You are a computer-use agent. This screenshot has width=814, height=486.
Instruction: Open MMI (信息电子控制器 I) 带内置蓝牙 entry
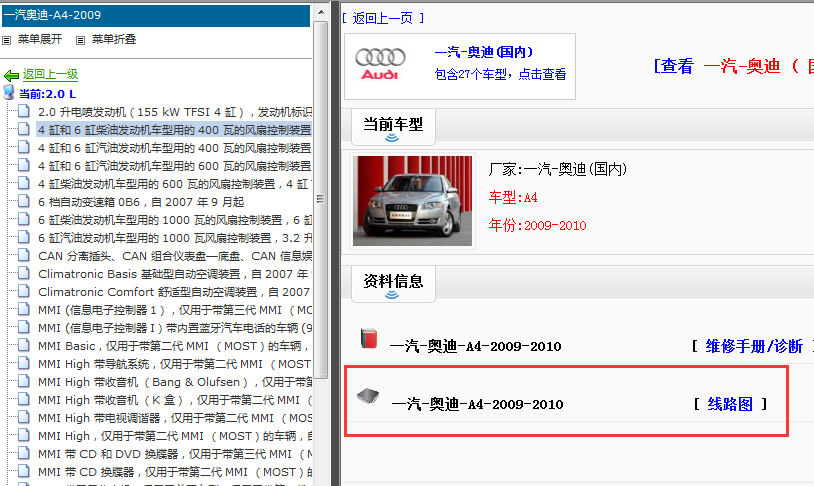click(x=174, y=328)
